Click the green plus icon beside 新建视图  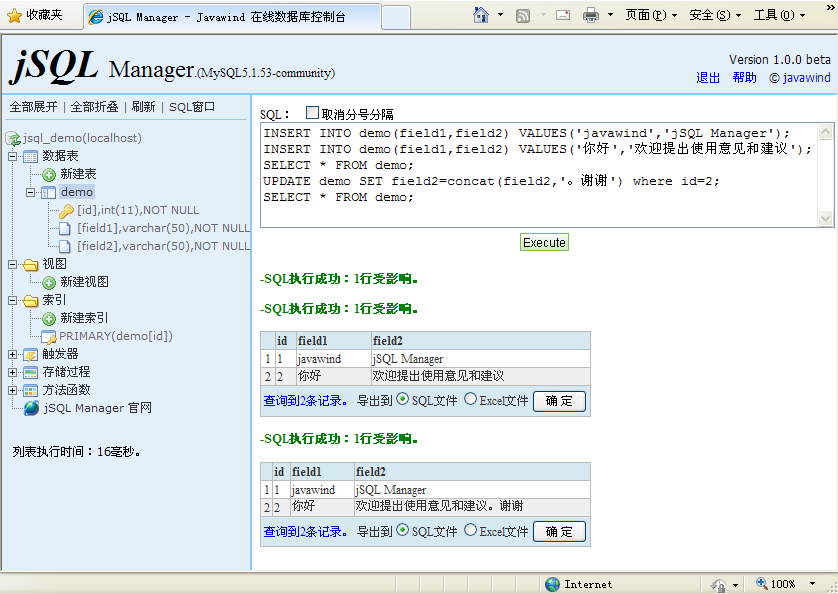click(49, 282)
